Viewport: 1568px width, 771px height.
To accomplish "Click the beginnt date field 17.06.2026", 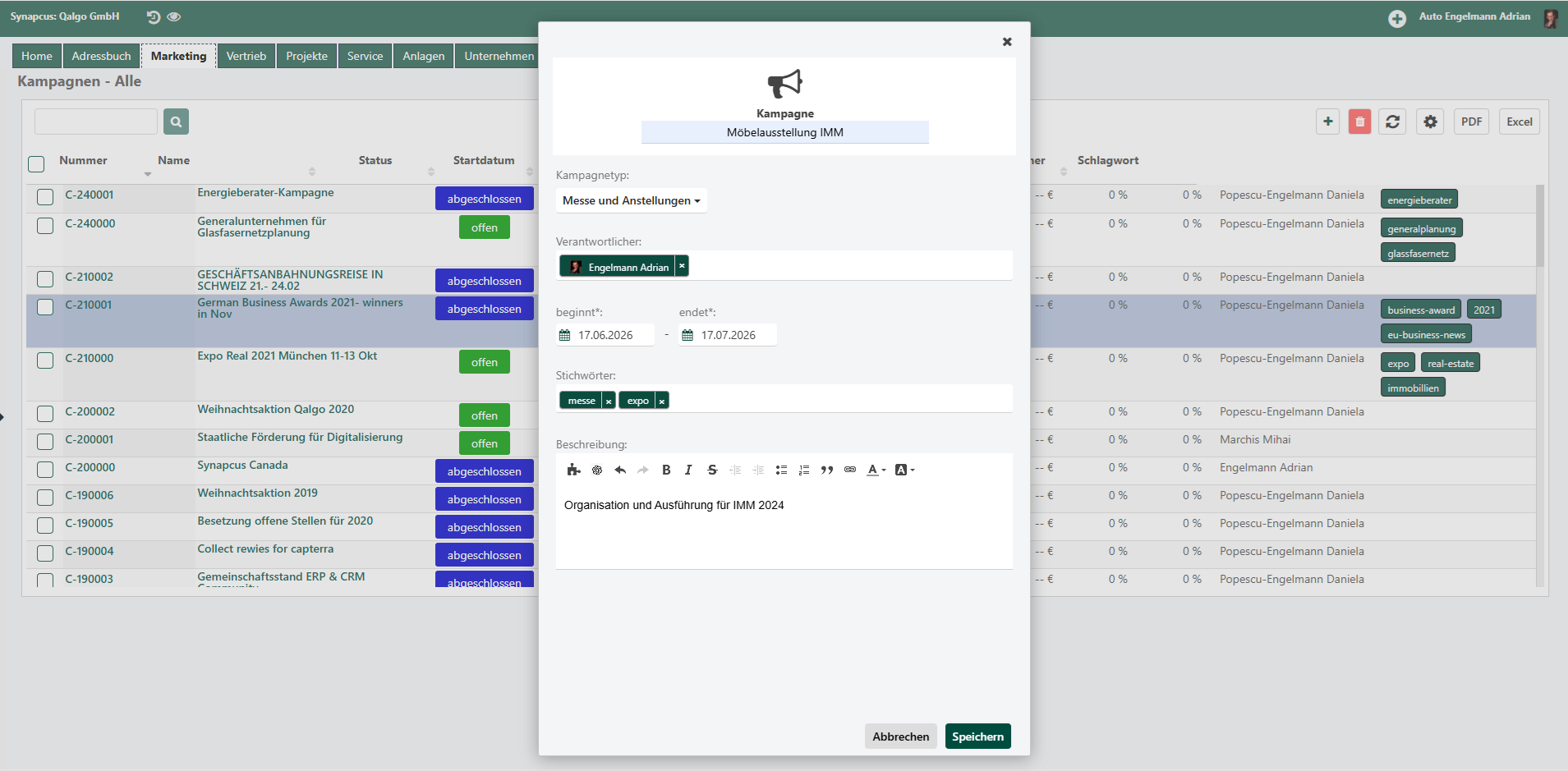I will (x=605, y=335).
